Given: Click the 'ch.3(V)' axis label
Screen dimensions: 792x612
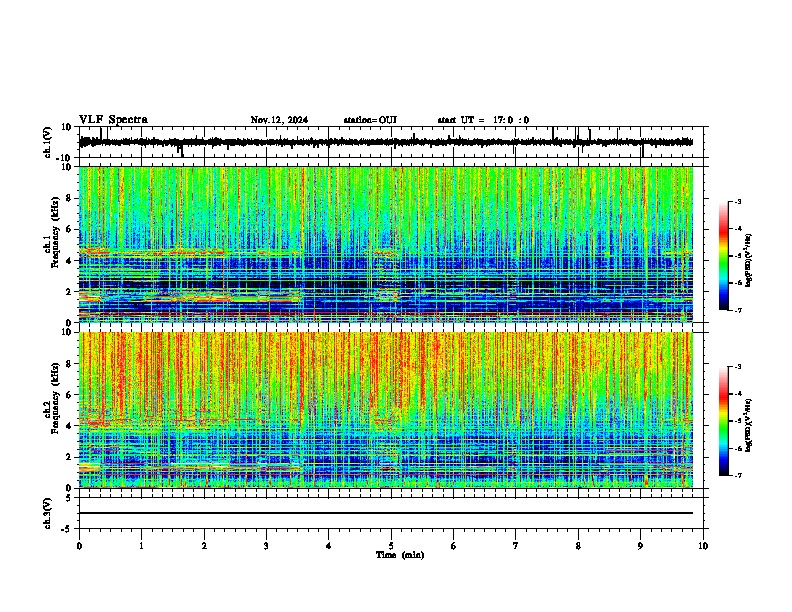Looking at the screenshot, I should click(48, 513).
